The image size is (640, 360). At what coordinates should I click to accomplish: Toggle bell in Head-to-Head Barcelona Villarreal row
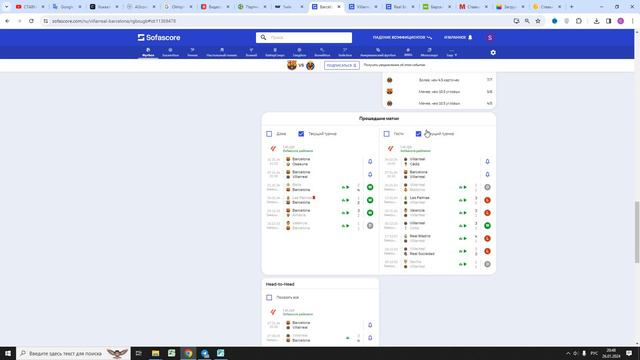[x=370, y=325]
